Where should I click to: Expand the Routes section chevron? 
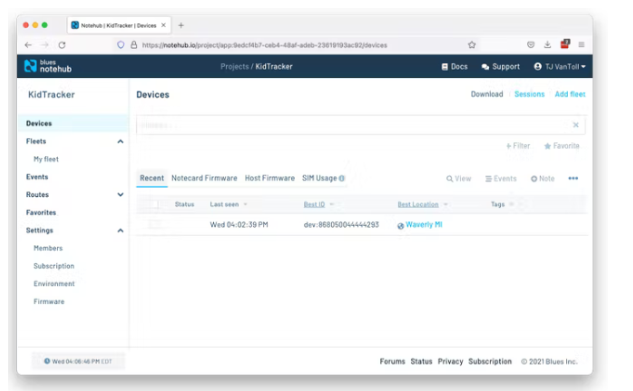pyautogui.click(x=120, y=194)
